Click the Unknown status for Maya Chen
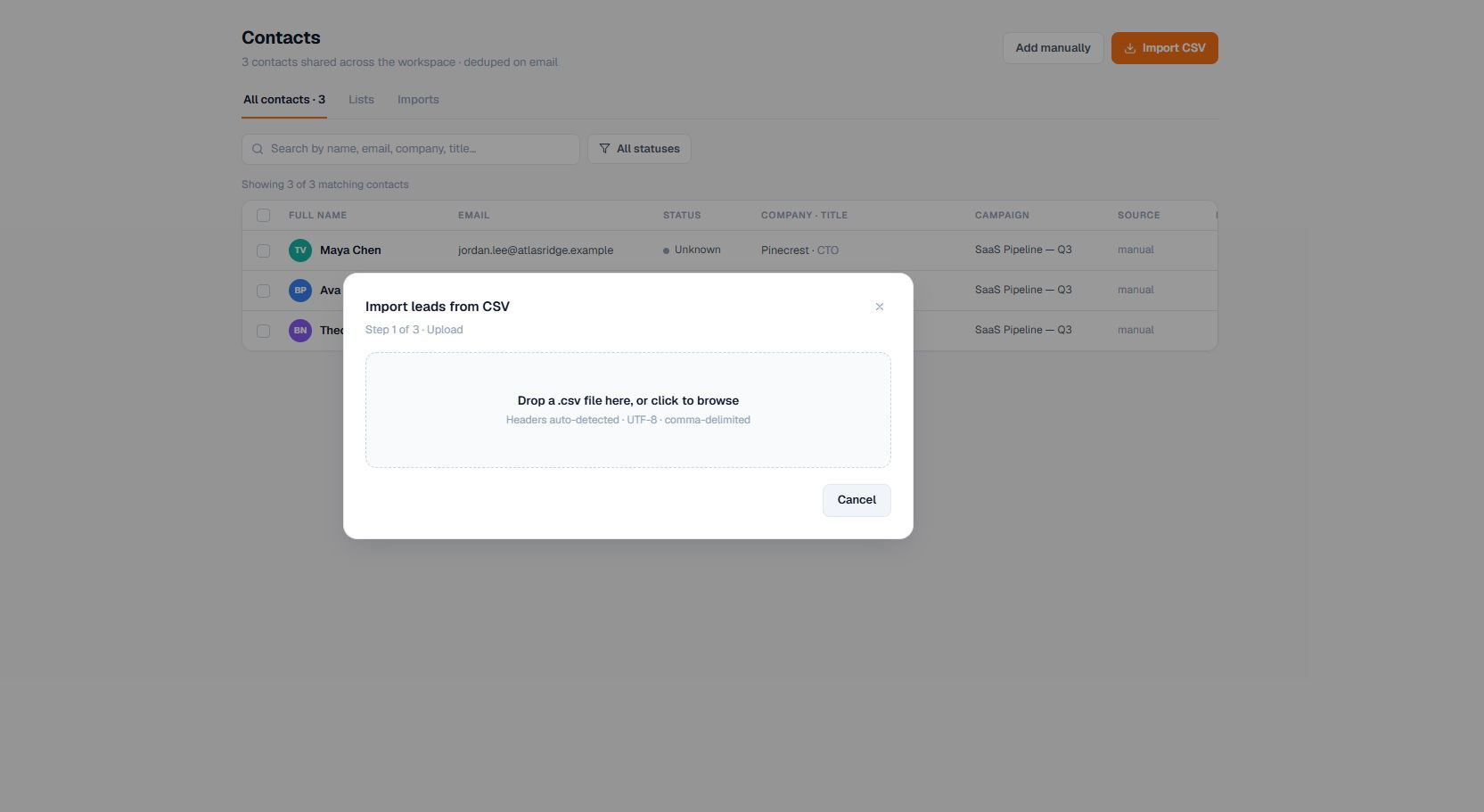The image size is (1484, 812). pos(692,250)
